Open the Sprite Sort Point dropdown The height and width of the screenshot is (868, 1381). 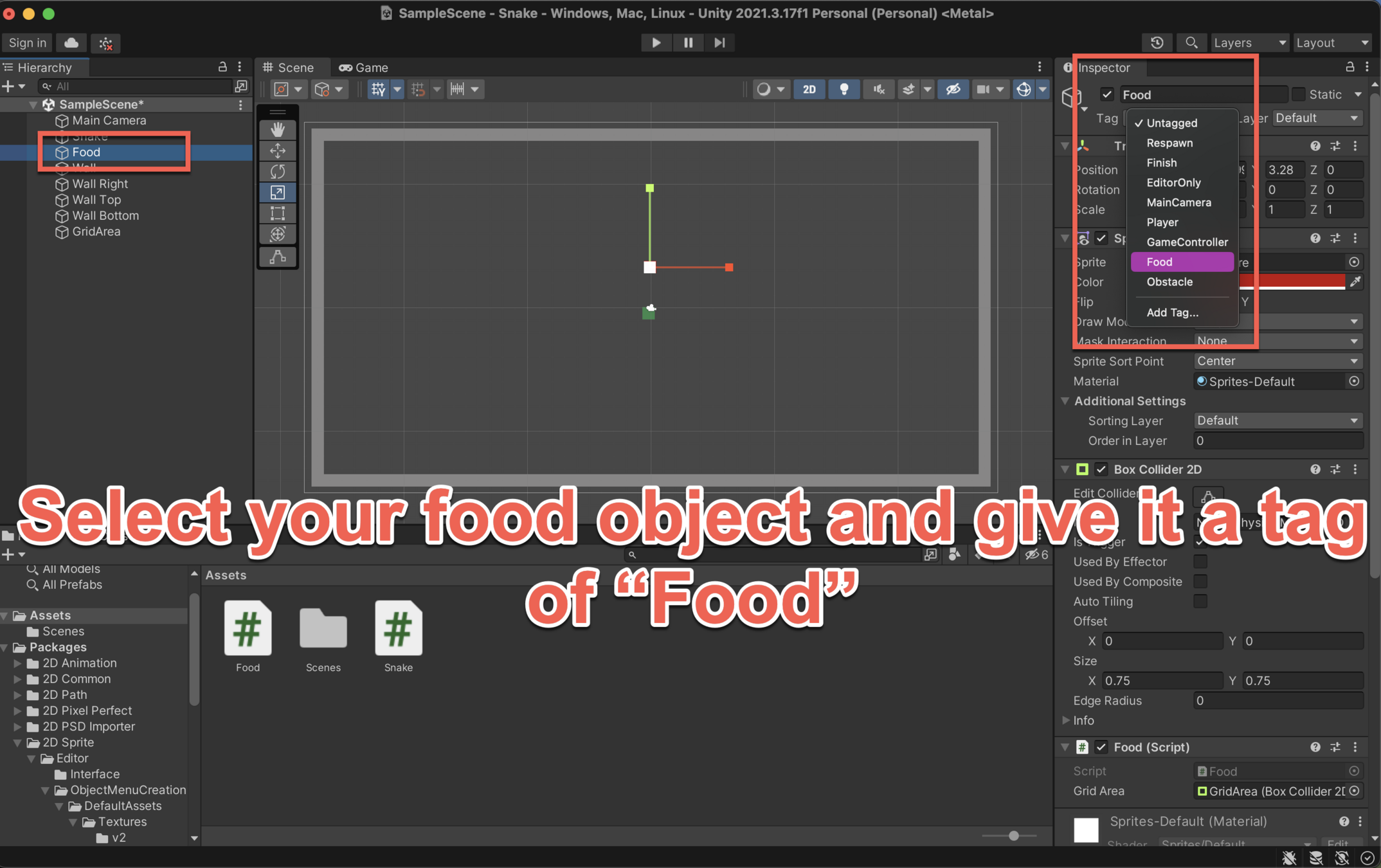click(1277, 361)
